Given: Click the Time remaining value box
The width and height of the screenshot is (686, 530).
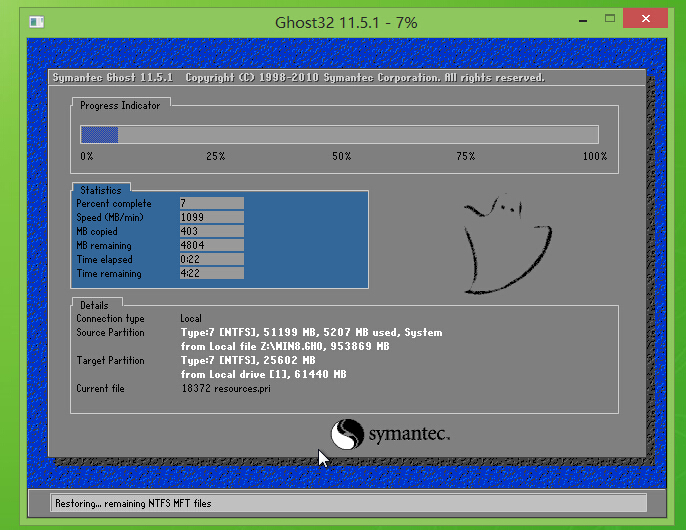Looking at the screenshot, I should click(211, 273).
